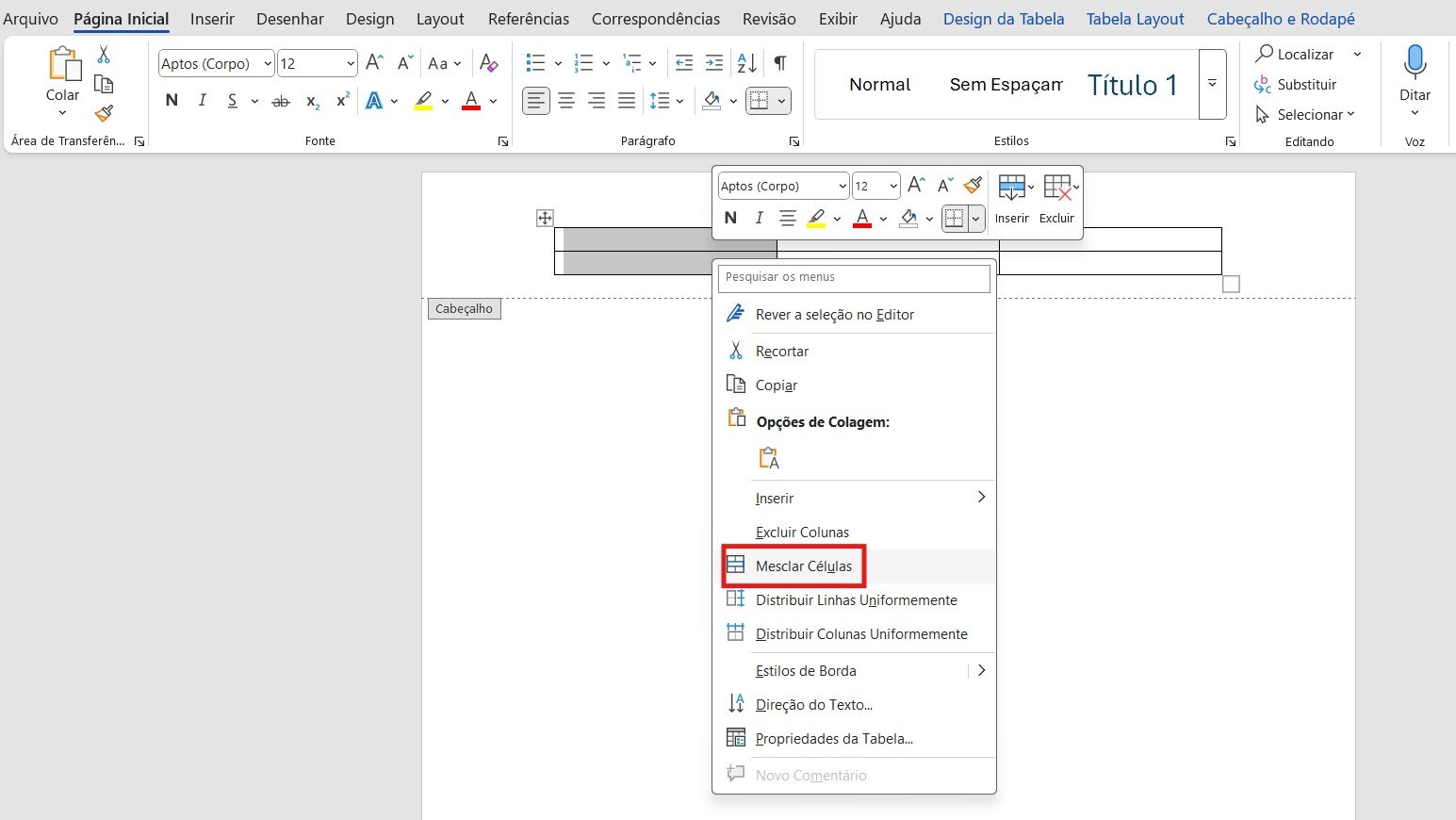Click the table move handle icon
1456x820 pixels.
pyautogui.click(x=545, y=218)
